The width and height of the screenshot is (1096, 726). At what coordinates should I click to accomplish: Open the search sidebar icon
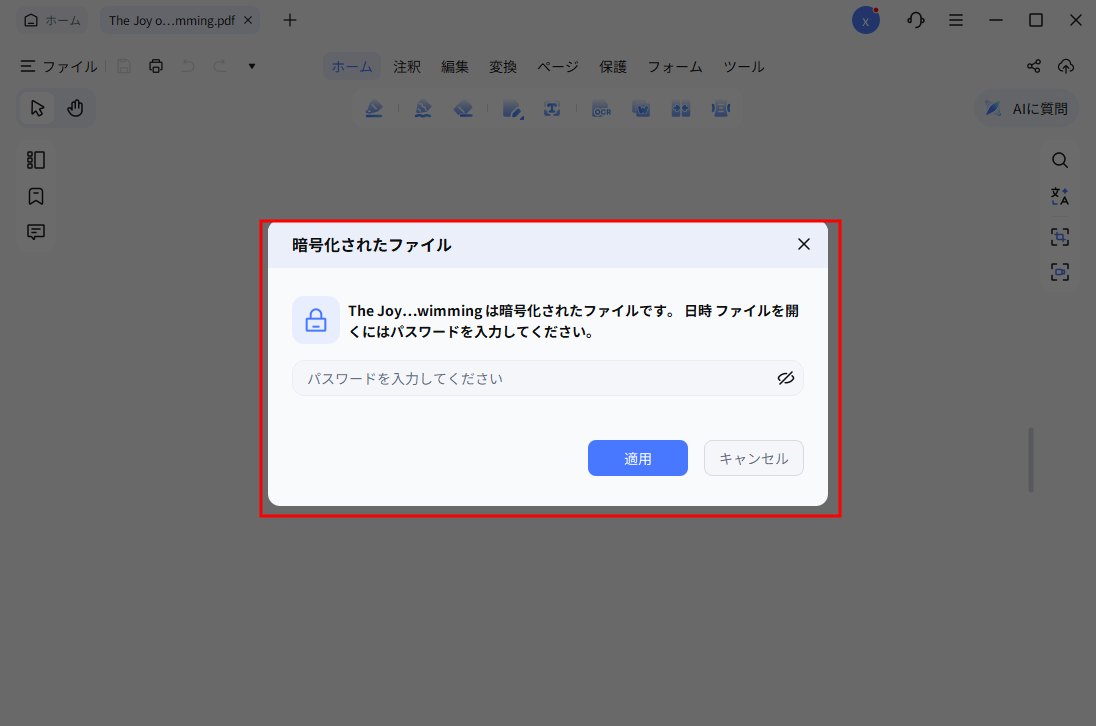tap(1060, 159)
